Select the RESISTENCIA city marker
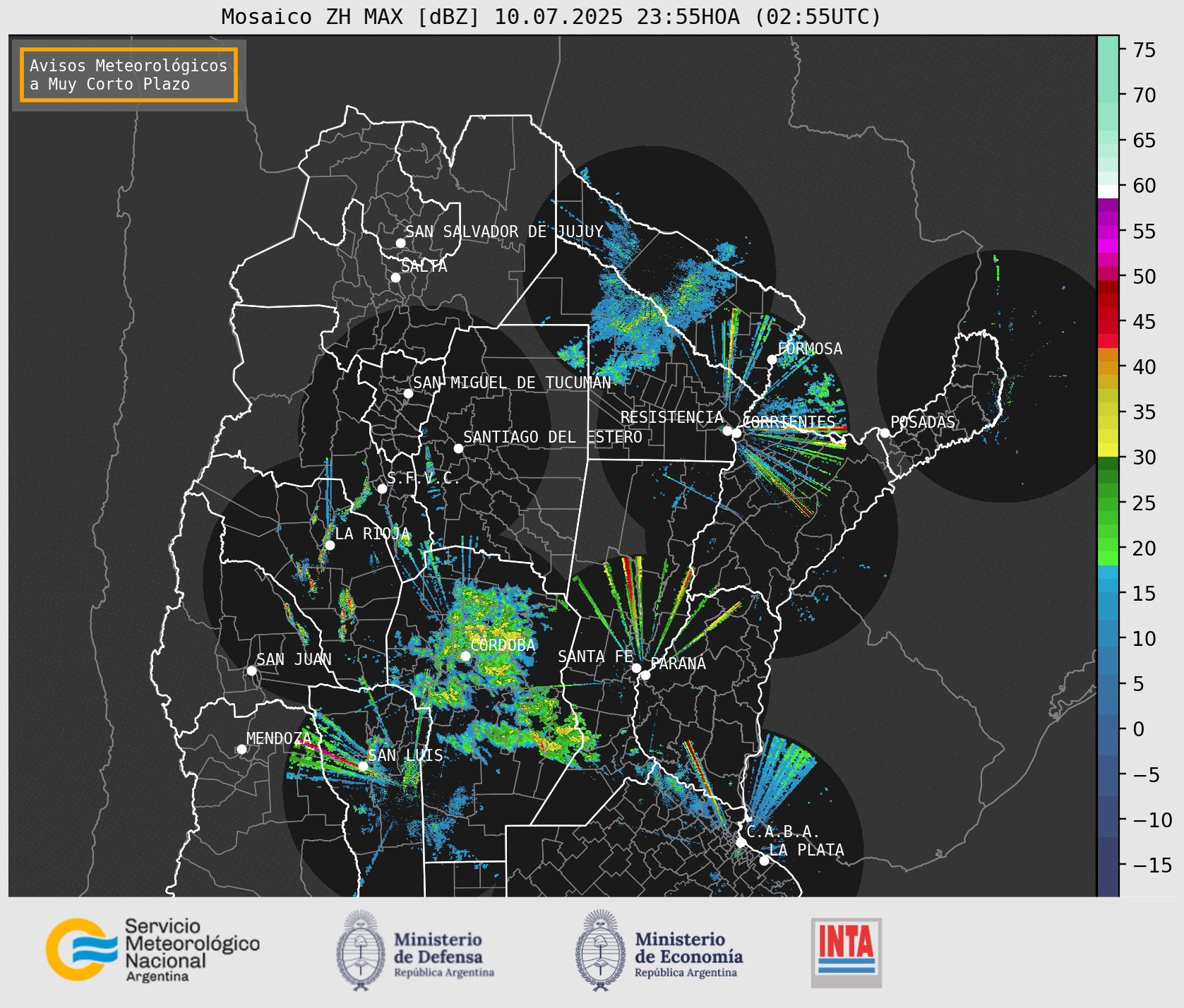This screenshot has width=1184, height=1008. [x=727, y=431]
